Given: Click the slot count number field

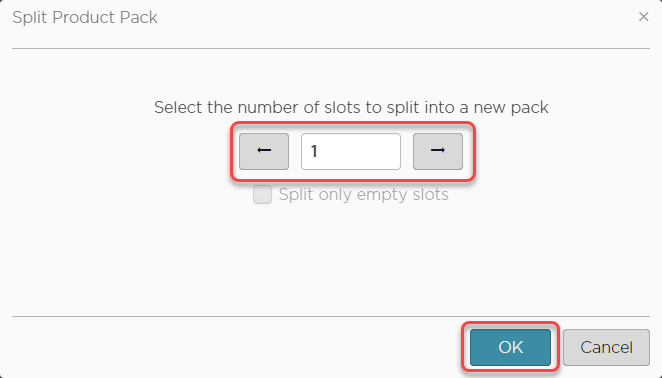Looking at the screenshot, I should pyautogui.click(x=351, y=151).
